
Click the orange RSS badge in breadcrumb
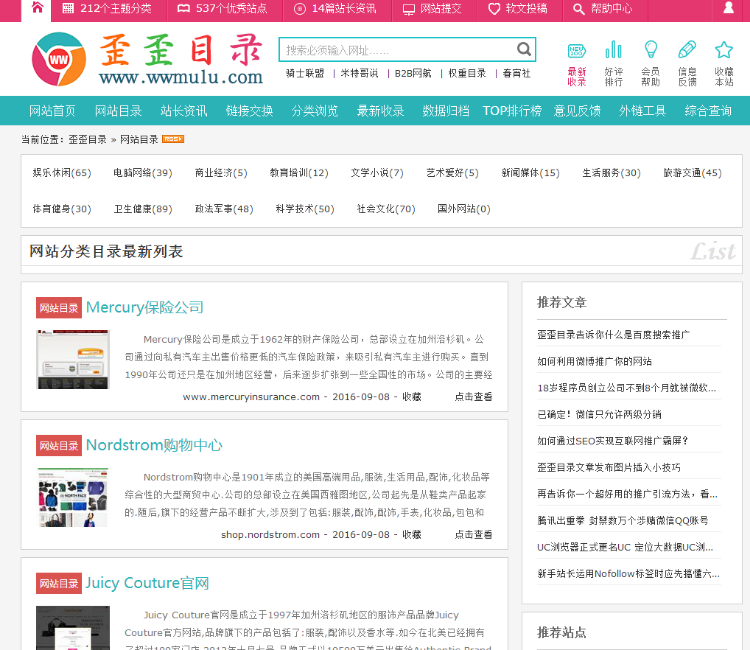173,139
